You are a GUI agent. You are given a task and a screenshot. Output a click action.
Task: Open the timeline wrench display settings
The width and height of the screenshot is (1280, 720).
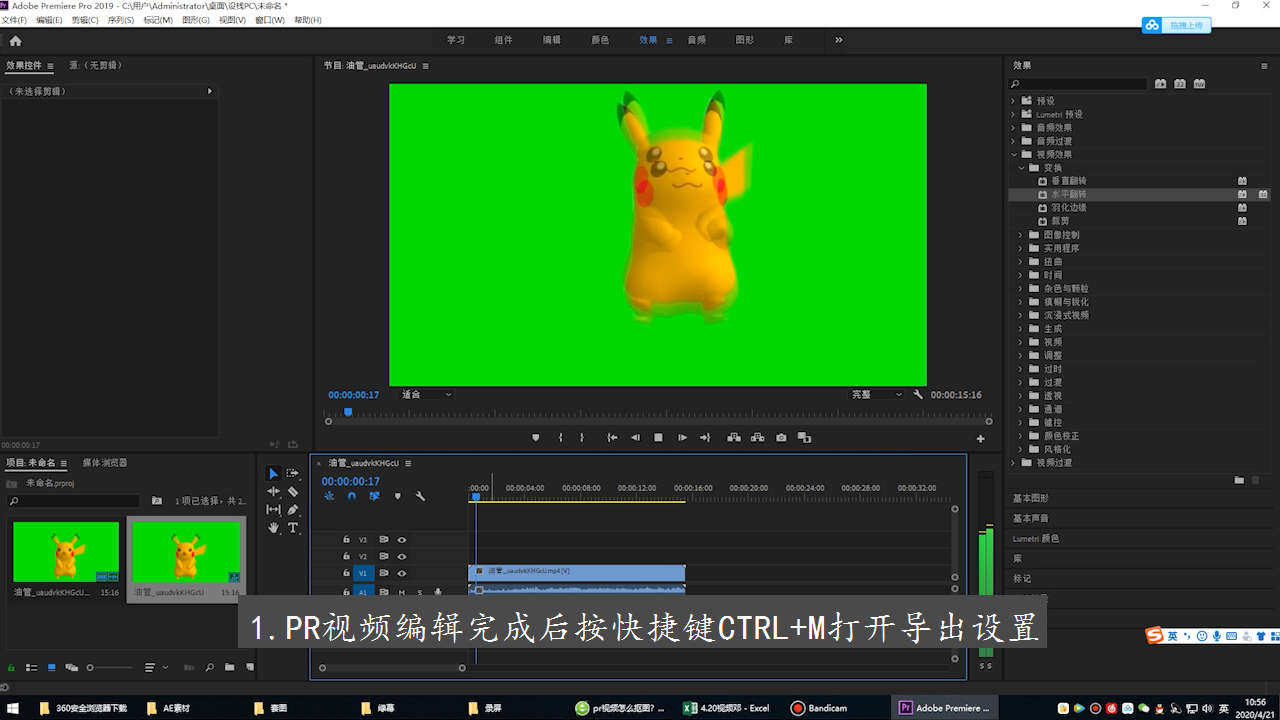pos(420,496)
